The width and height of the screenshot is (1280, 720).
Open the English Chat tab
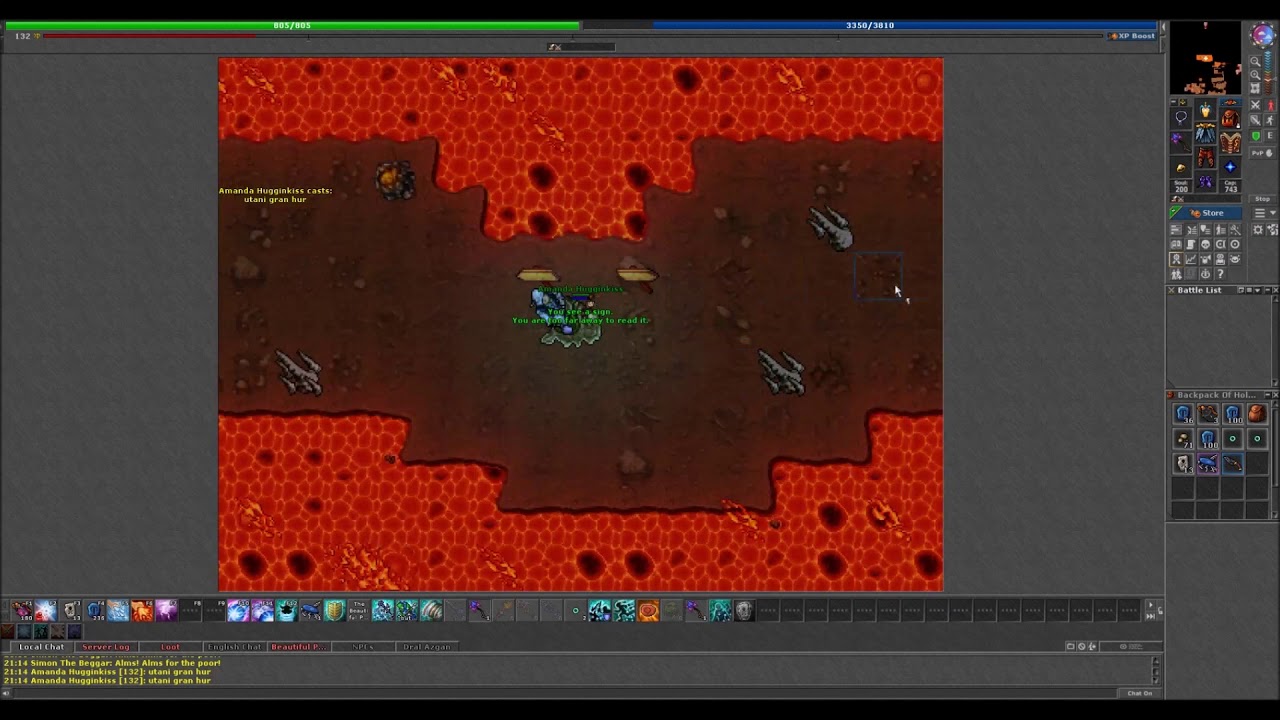click(235, 647)
